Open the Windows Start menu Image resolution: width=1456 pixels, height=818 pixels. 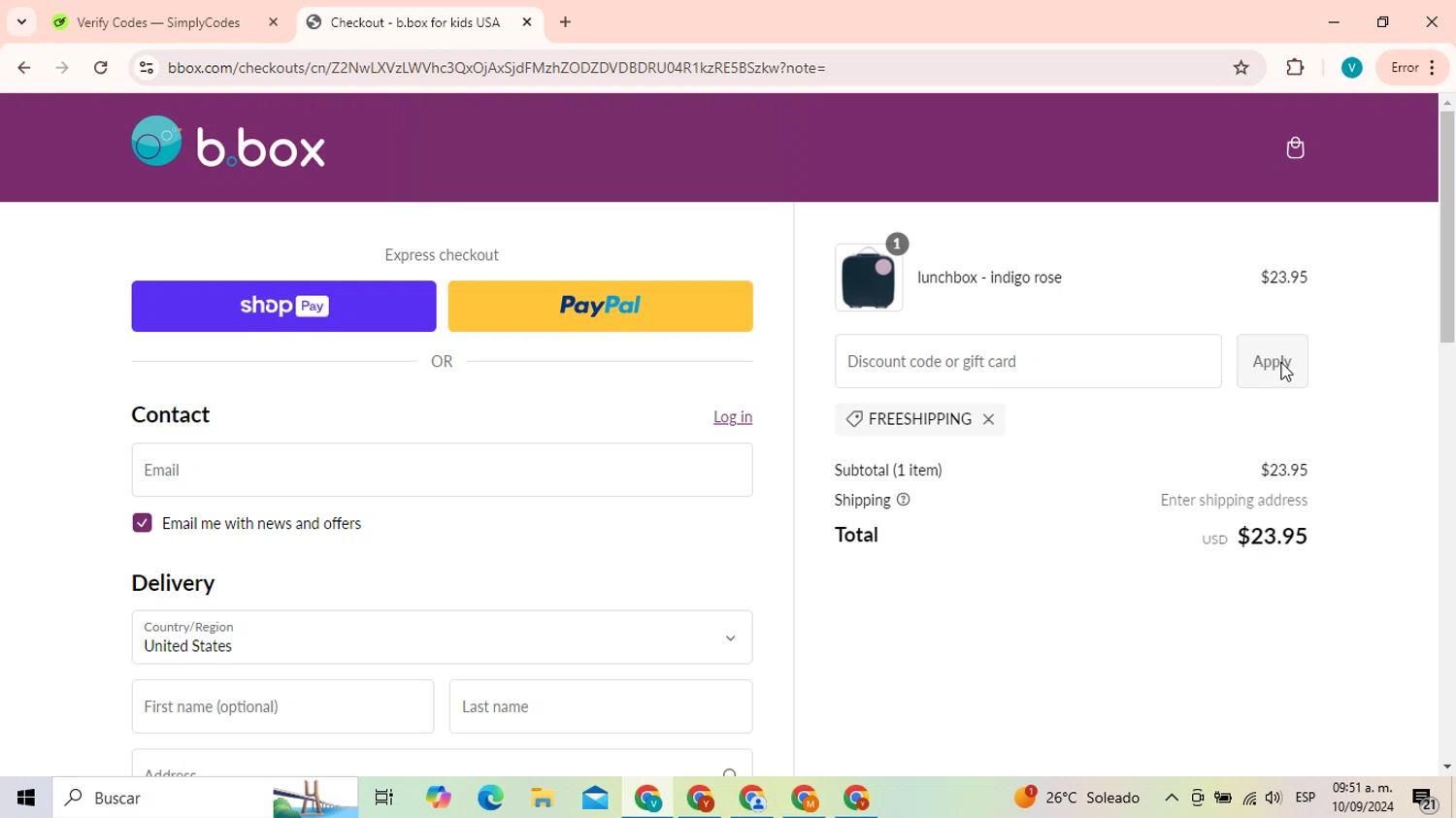[26, 798]
